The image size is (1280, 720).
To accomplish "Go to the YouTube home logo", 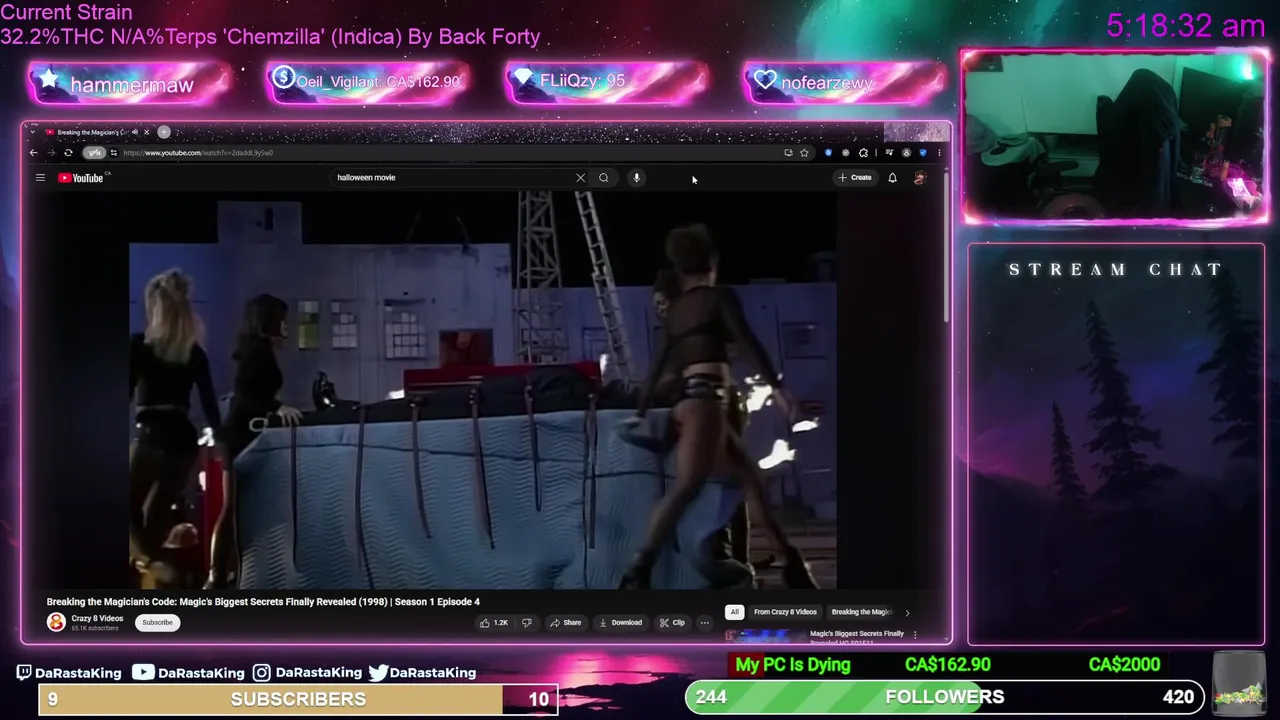I will (82, 178).
